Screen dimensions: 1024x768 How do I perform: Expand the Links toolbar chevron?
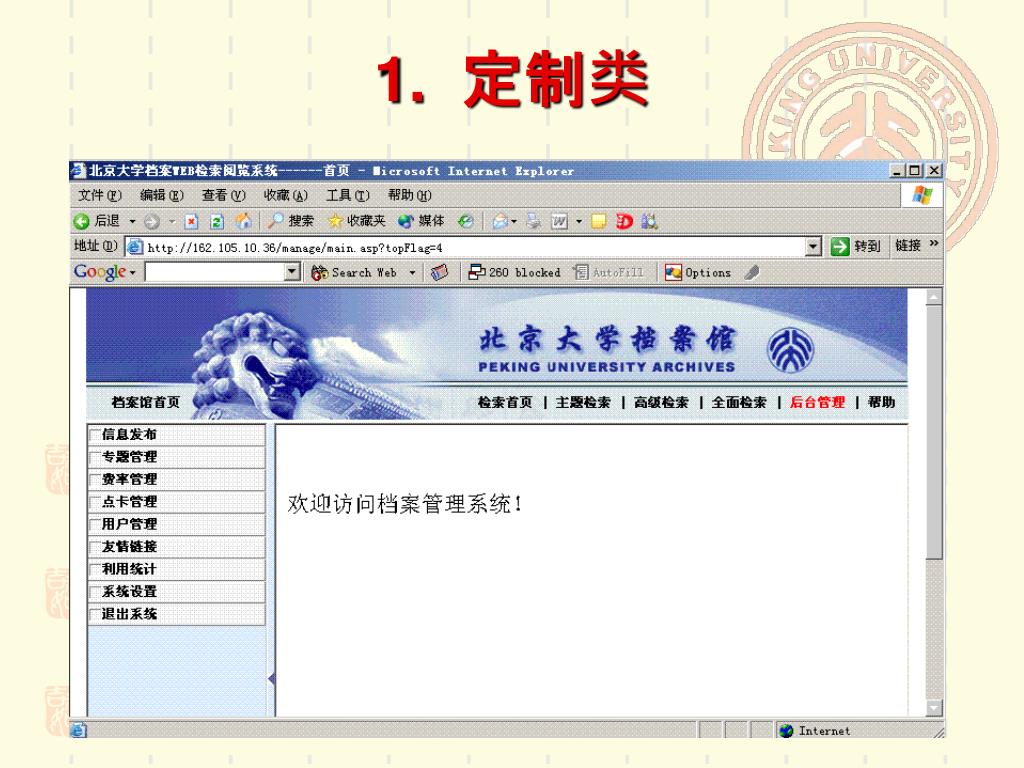click(934, 244)
